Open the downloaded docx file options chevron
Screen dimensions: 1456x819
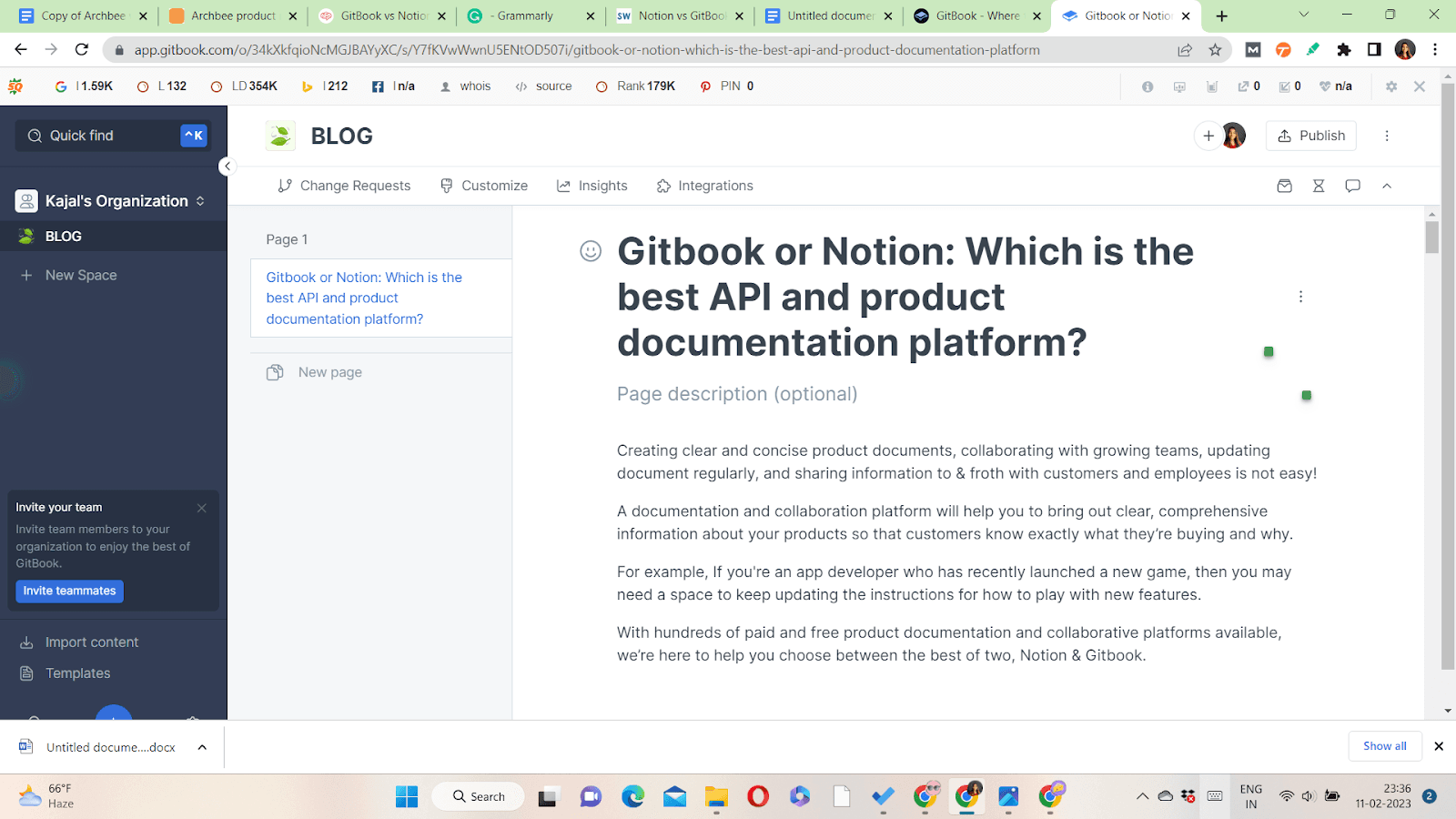(202, 747)
